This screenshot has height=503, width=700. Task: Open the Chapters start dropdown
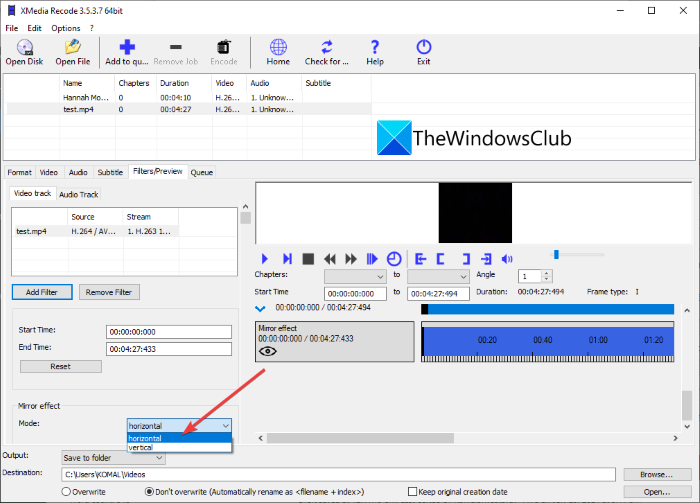355,277
